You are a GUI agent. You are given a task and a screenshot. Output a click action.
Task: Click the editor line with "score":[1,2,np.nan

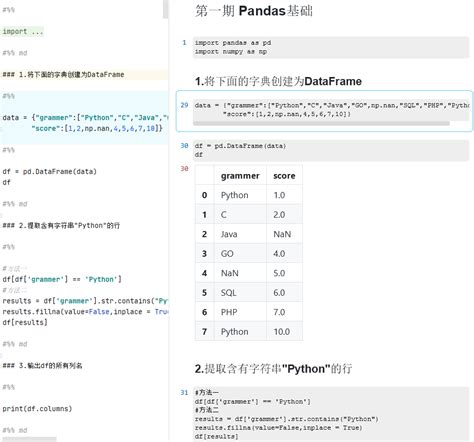[x=97, y=128]
